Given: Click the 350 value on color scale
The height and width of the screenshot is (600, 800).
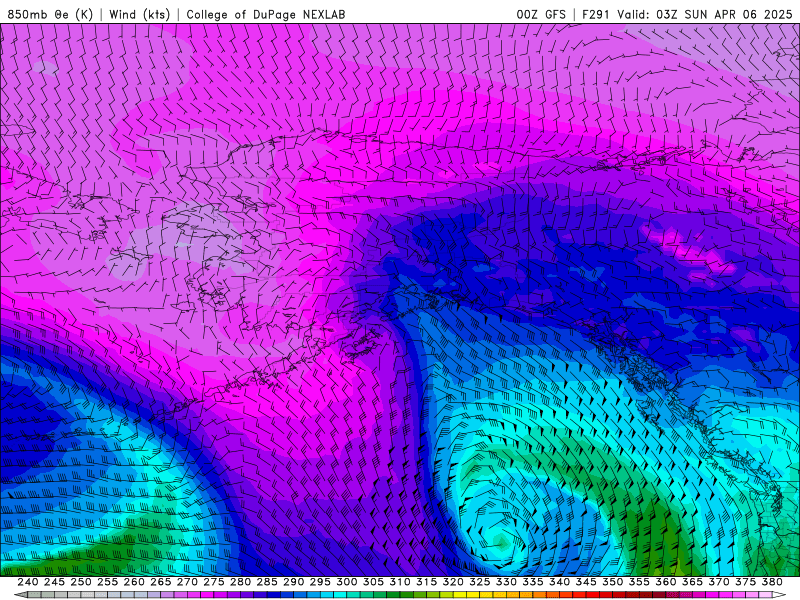Looking at the screenshot, I should [612, 582].
